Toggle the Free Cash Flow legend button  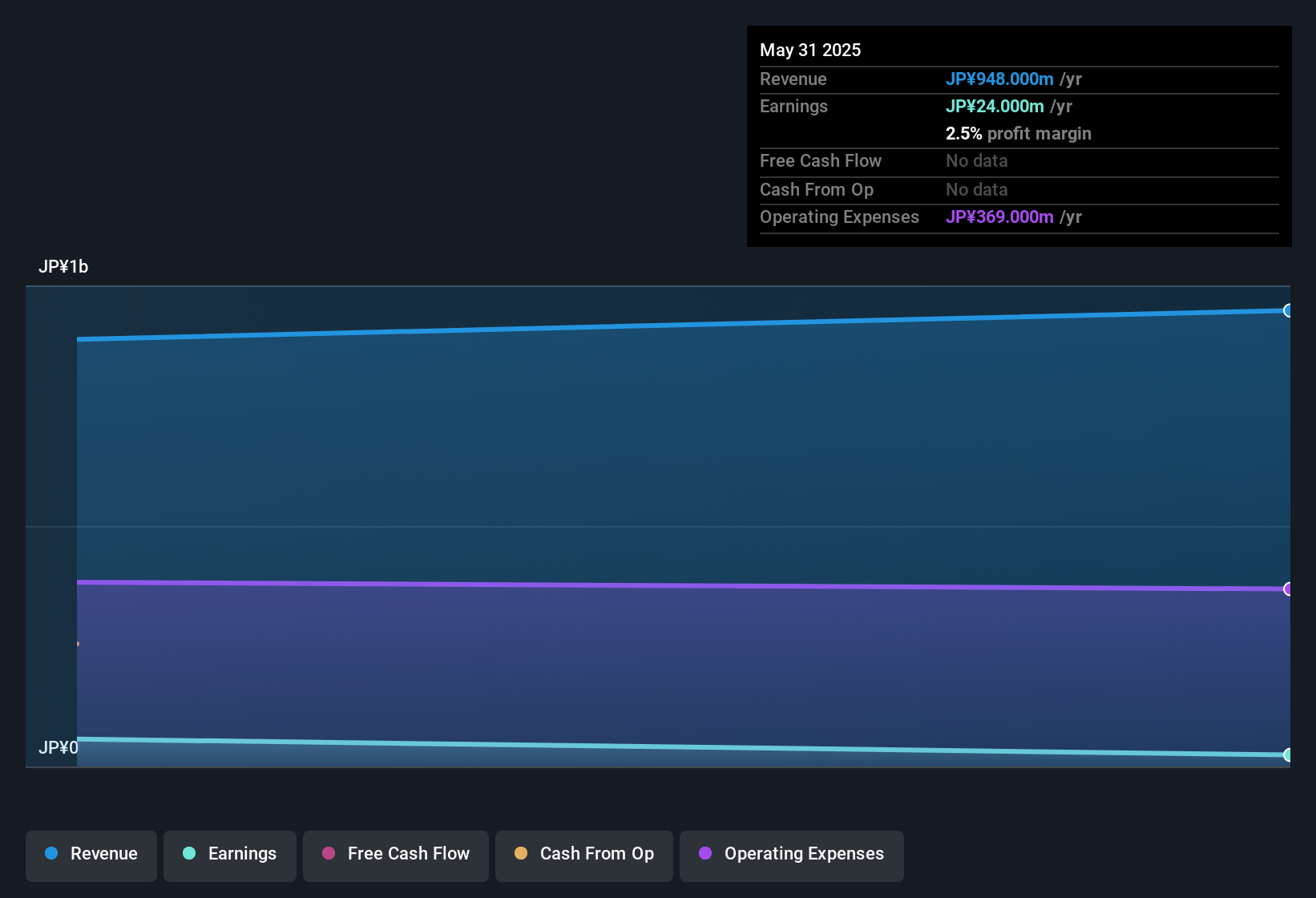tap(396, 856)
